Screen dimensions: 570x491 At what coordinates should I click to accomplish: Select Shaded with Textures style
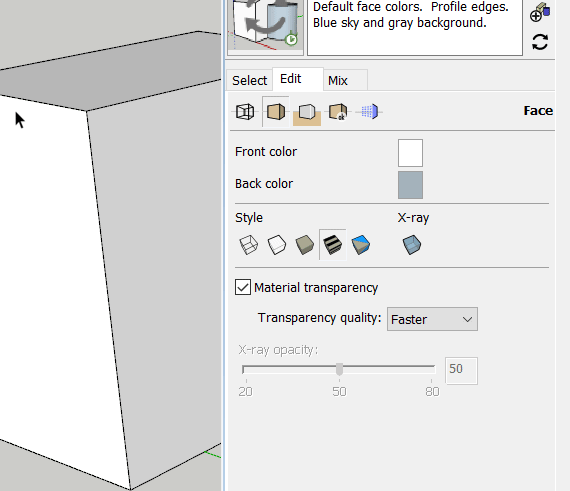click(x=333, y=245)
